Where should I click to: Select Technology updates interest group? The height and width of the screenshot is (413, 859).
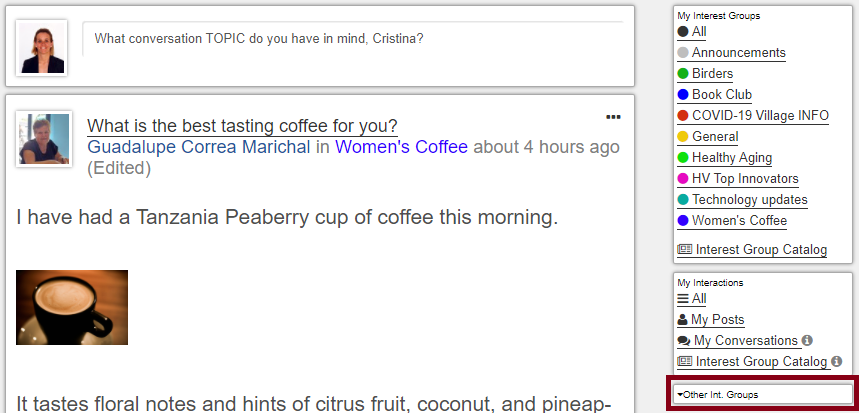click(x=749, y=199)
